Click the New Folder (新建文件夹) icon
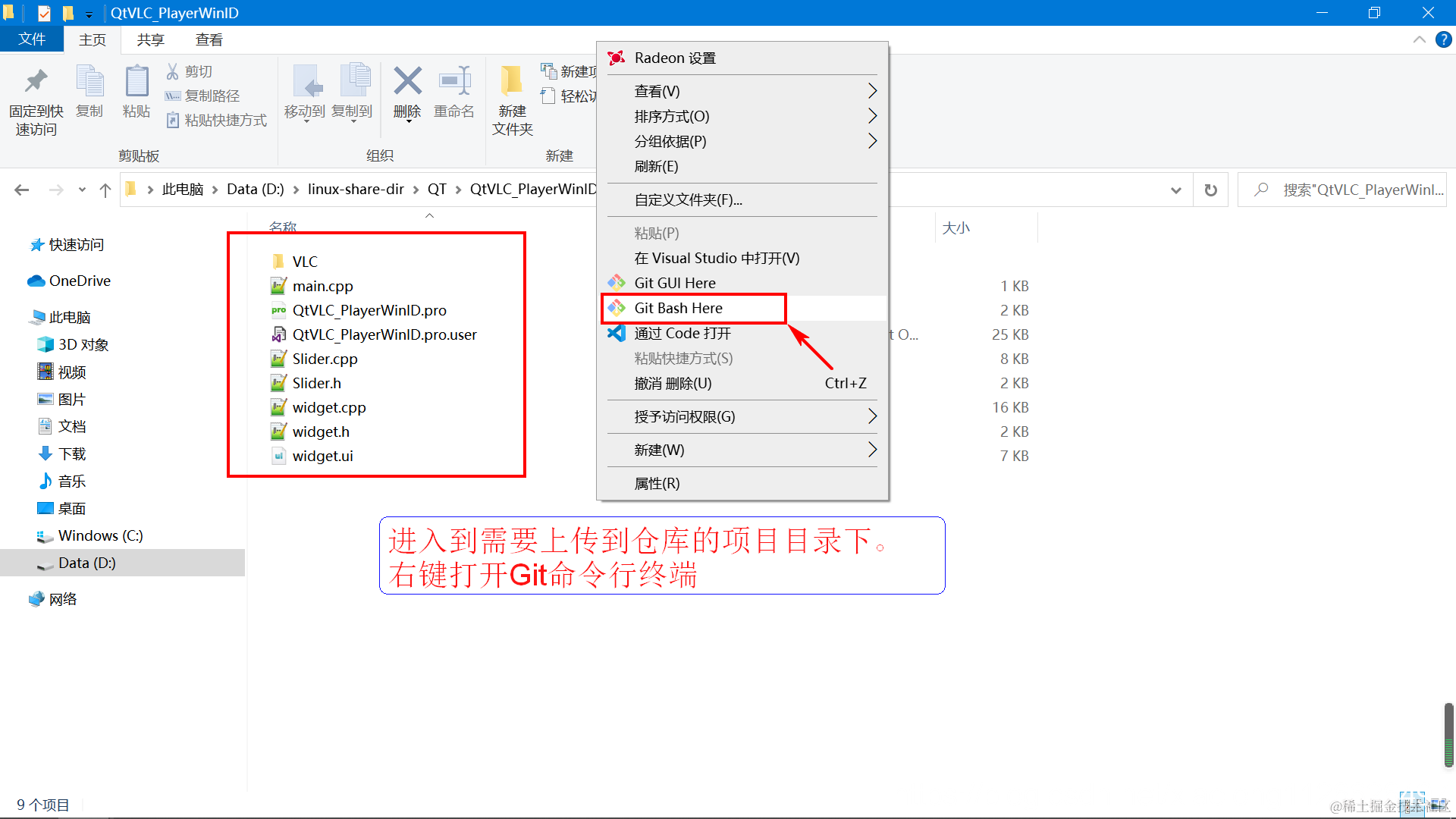The image size is (1456, 819). [x=512, y=82]
